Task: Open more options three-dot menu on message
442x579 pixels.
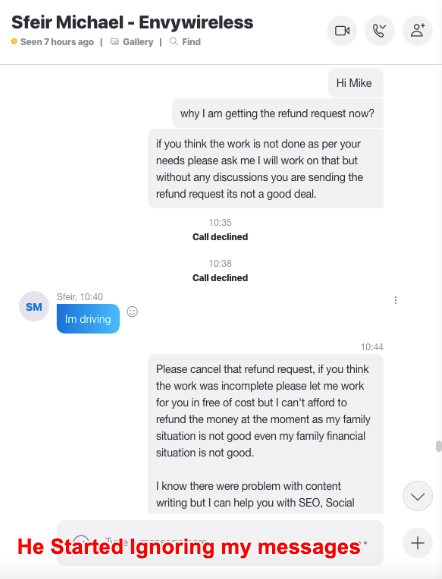Action: [x=395, y=300]
